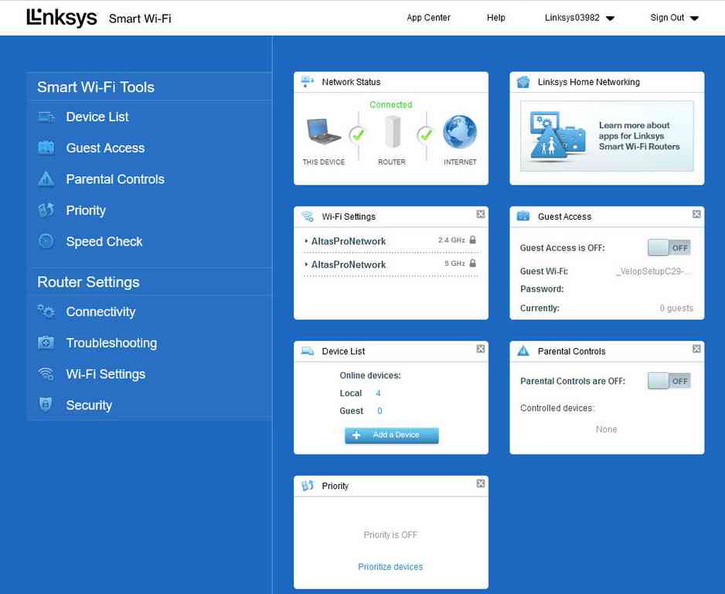Click the Parental Controls widget triangle icon
Screen dimensions: 725x594
point(523,351)
